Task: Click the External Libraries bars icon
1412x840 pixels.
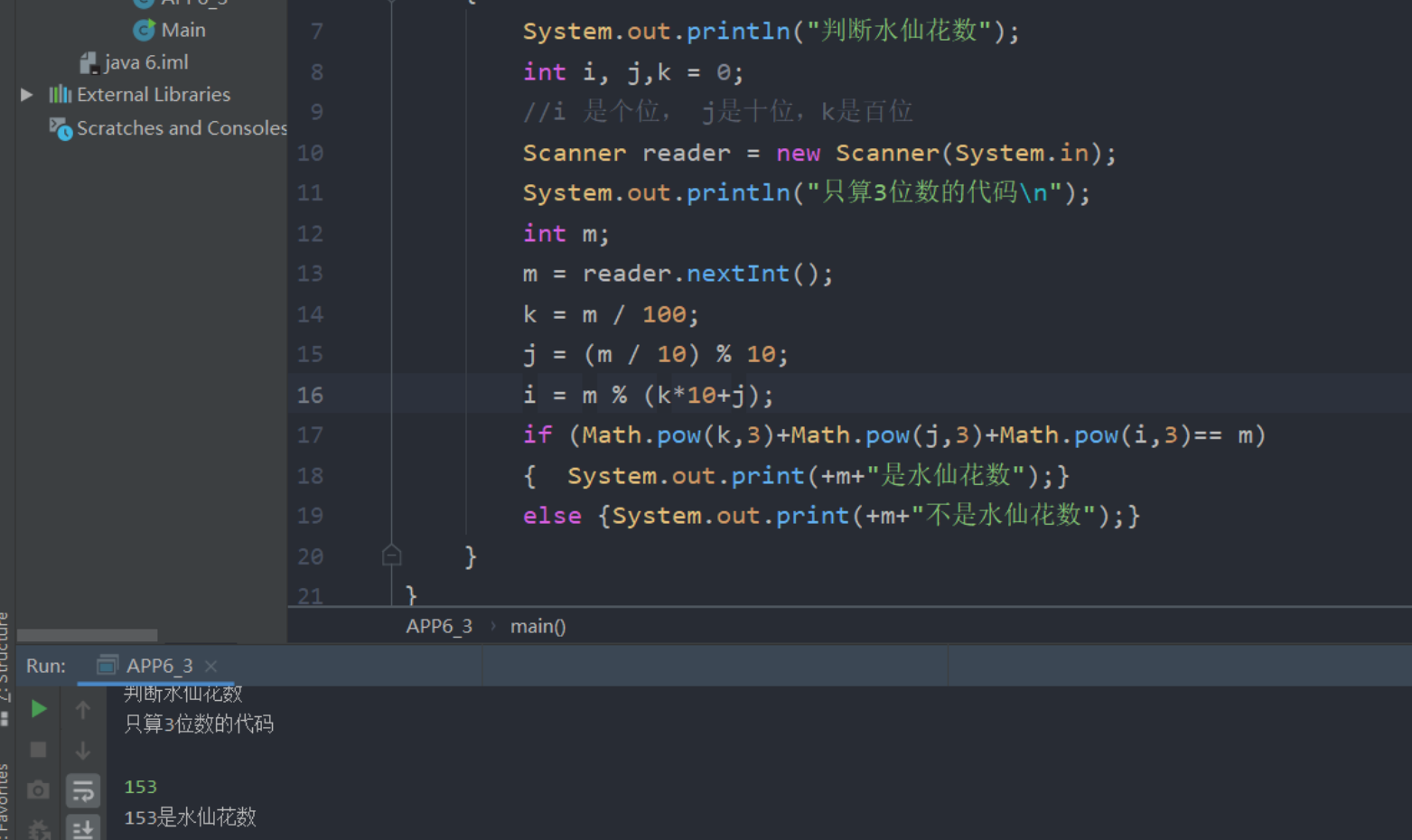Action: 60,94
